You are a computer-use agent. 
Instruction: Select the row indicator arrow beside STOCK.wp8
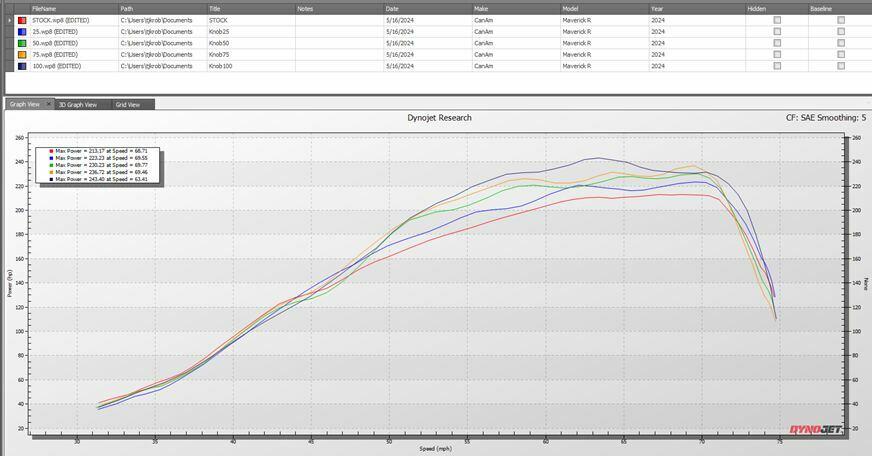tap(9, 20)
